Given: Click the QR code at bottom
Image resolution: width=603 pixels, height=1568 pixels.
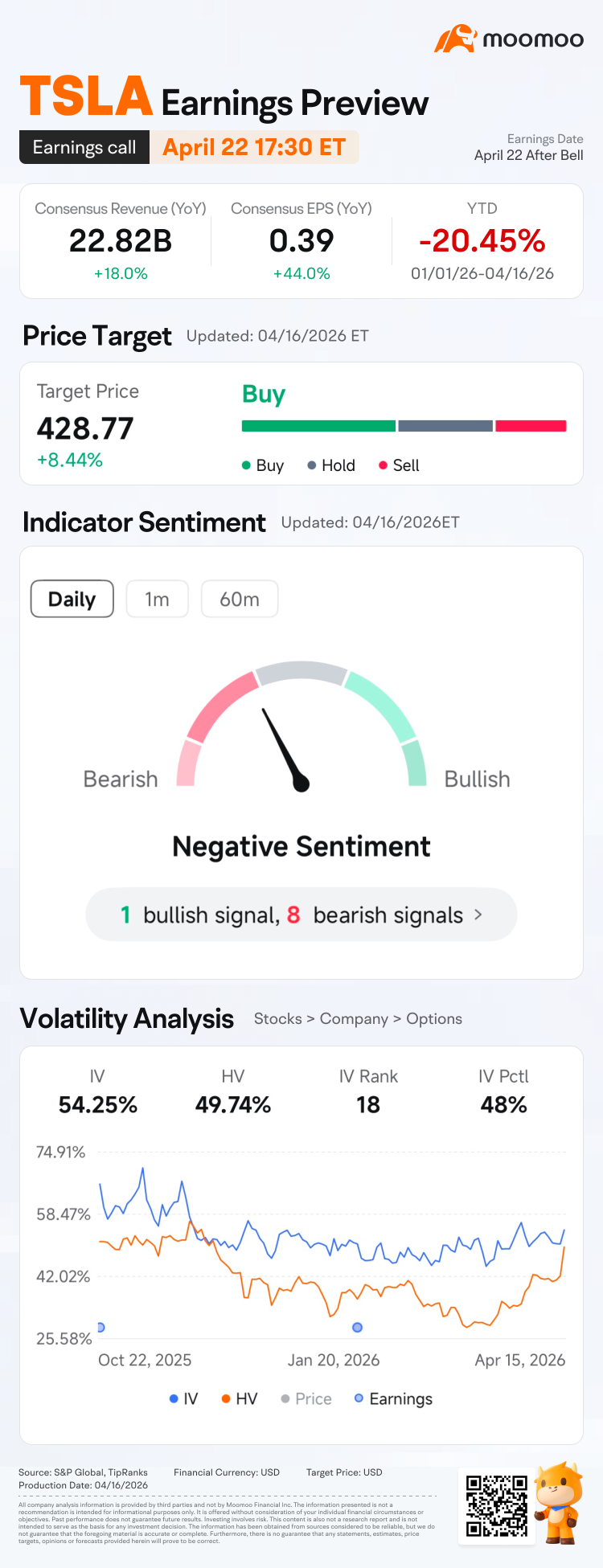Looking at the screenshot, I should point(497,1505).
